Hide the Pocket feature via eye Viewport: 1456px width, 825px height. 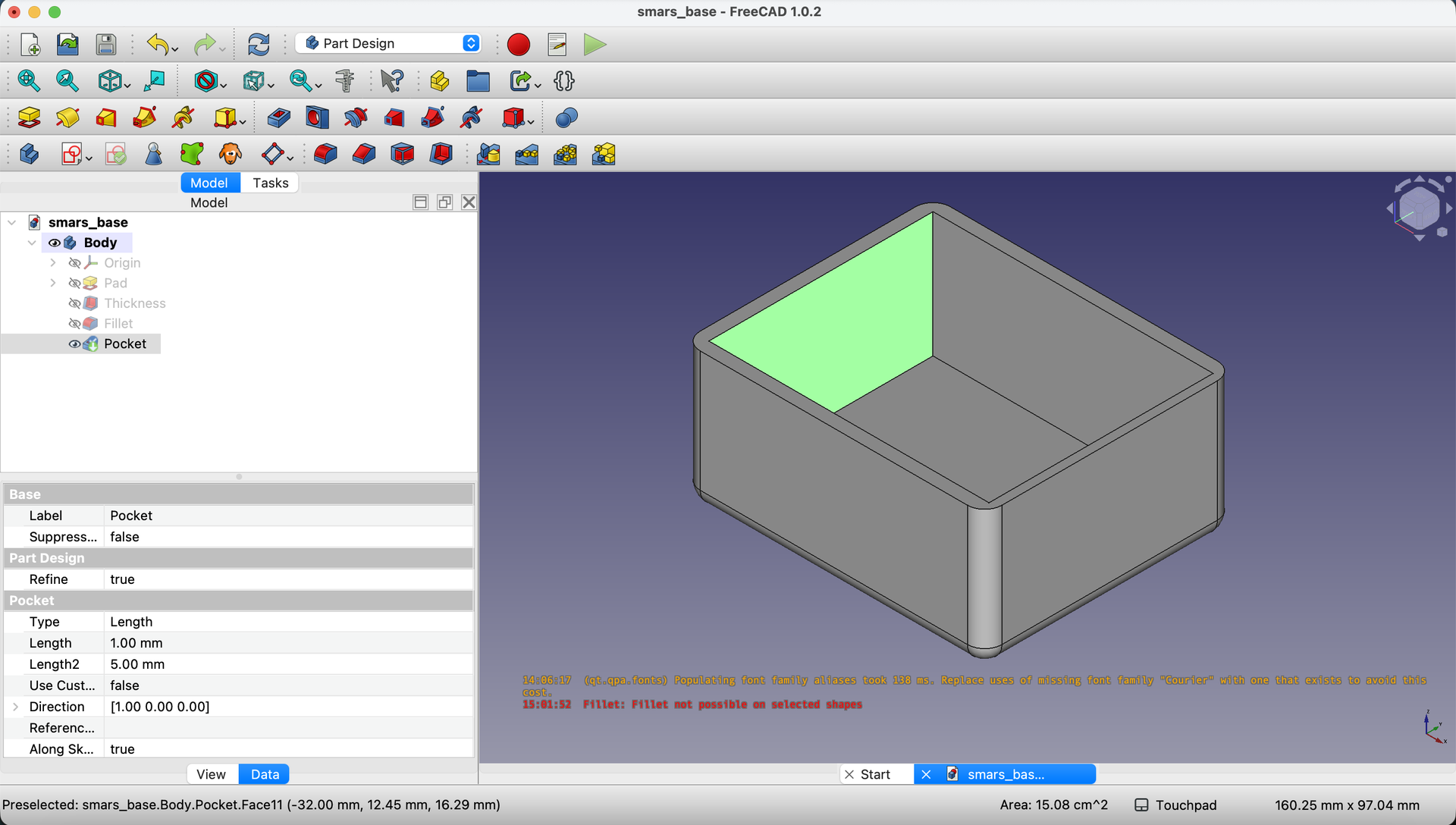(x=74, y=343)
